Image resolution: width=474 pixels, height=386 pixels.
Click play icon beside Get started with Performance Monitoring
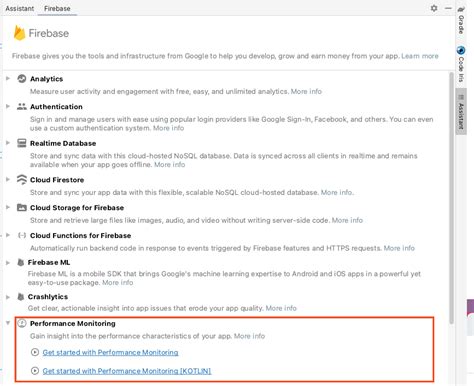[x=35, y=352]
